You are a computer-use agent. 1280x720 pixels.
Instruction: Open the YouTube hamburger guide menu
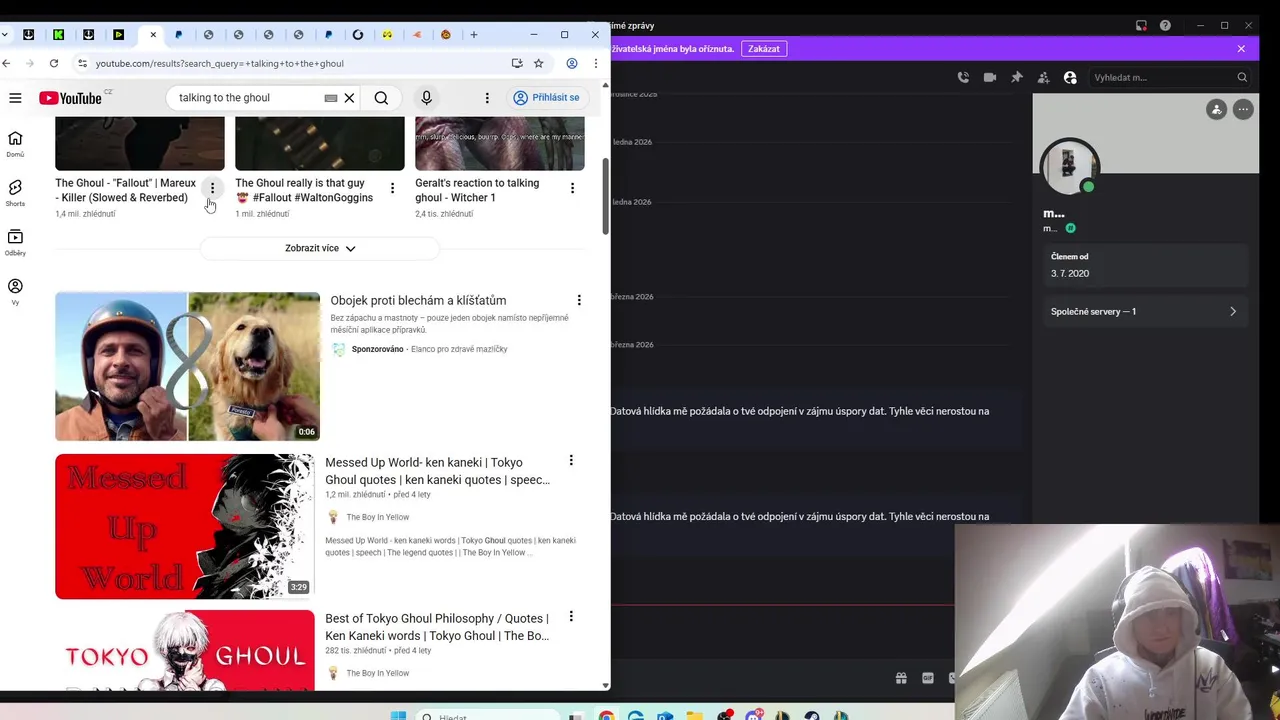(x=15, y=98)
